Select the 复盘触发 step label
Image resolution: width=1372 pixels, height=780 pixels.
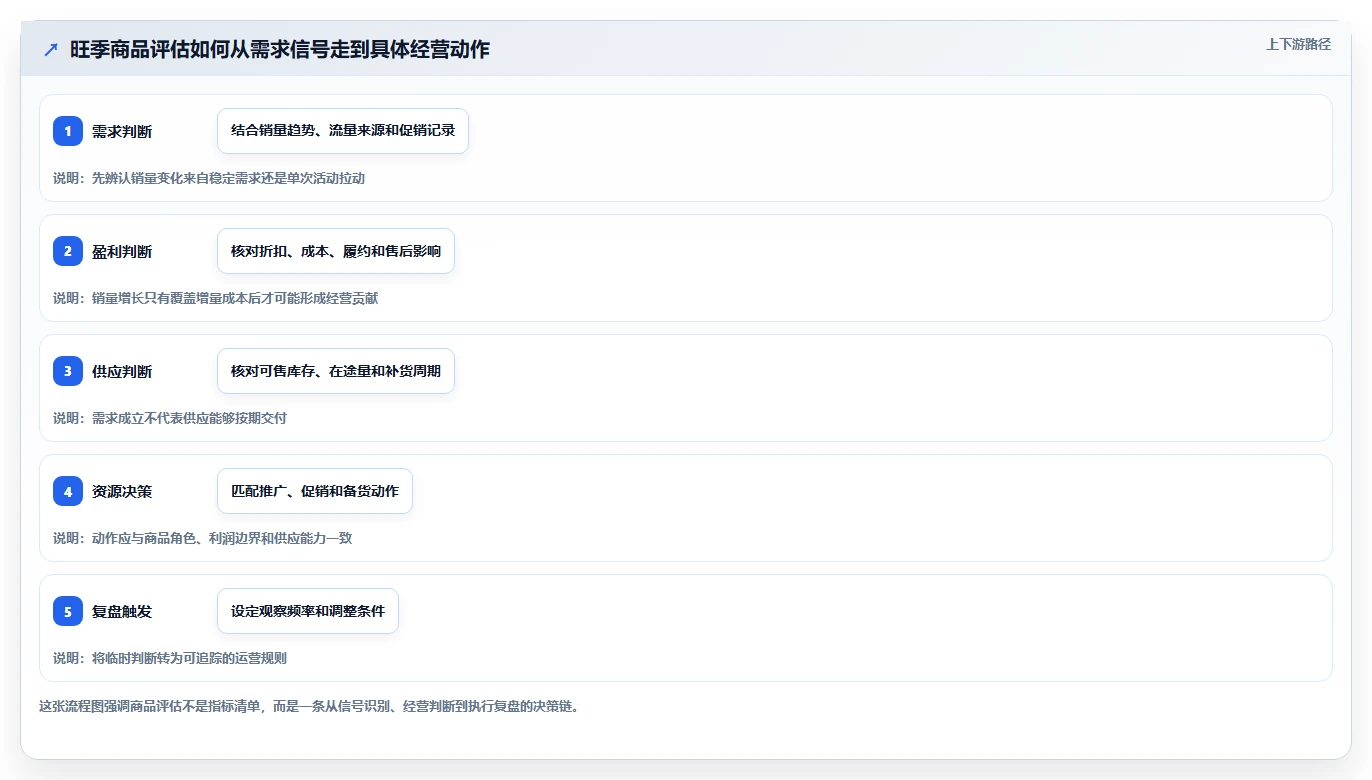[x=122, y=611]
